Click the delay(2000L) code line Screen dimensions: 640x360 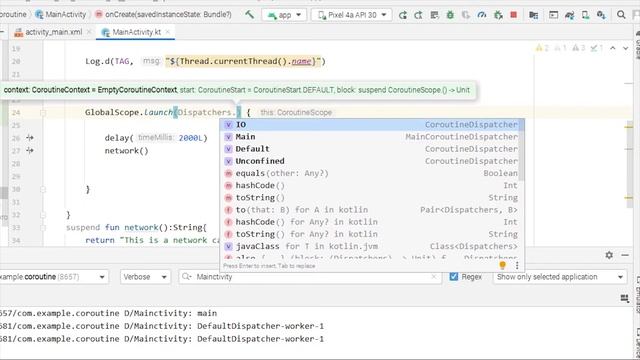(156, 138)
